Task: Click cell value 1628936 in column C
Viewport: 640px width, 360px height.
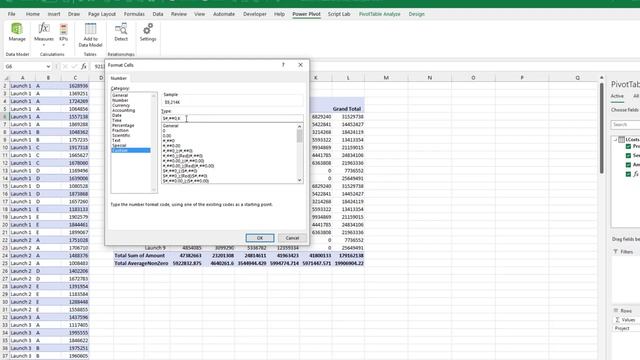Action: click(x=78, y=86)
